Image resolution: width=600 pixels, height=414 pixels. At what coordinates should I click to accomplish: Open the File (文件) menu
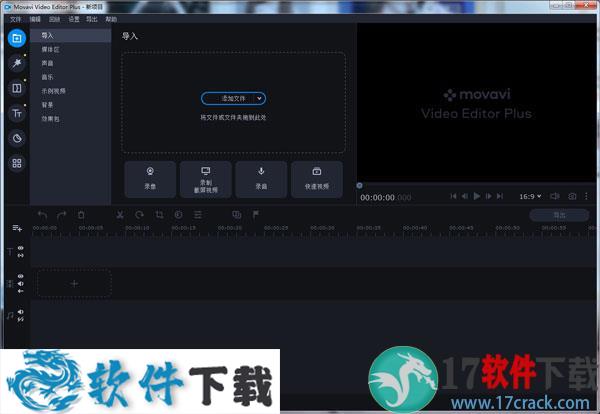[15, 20]
